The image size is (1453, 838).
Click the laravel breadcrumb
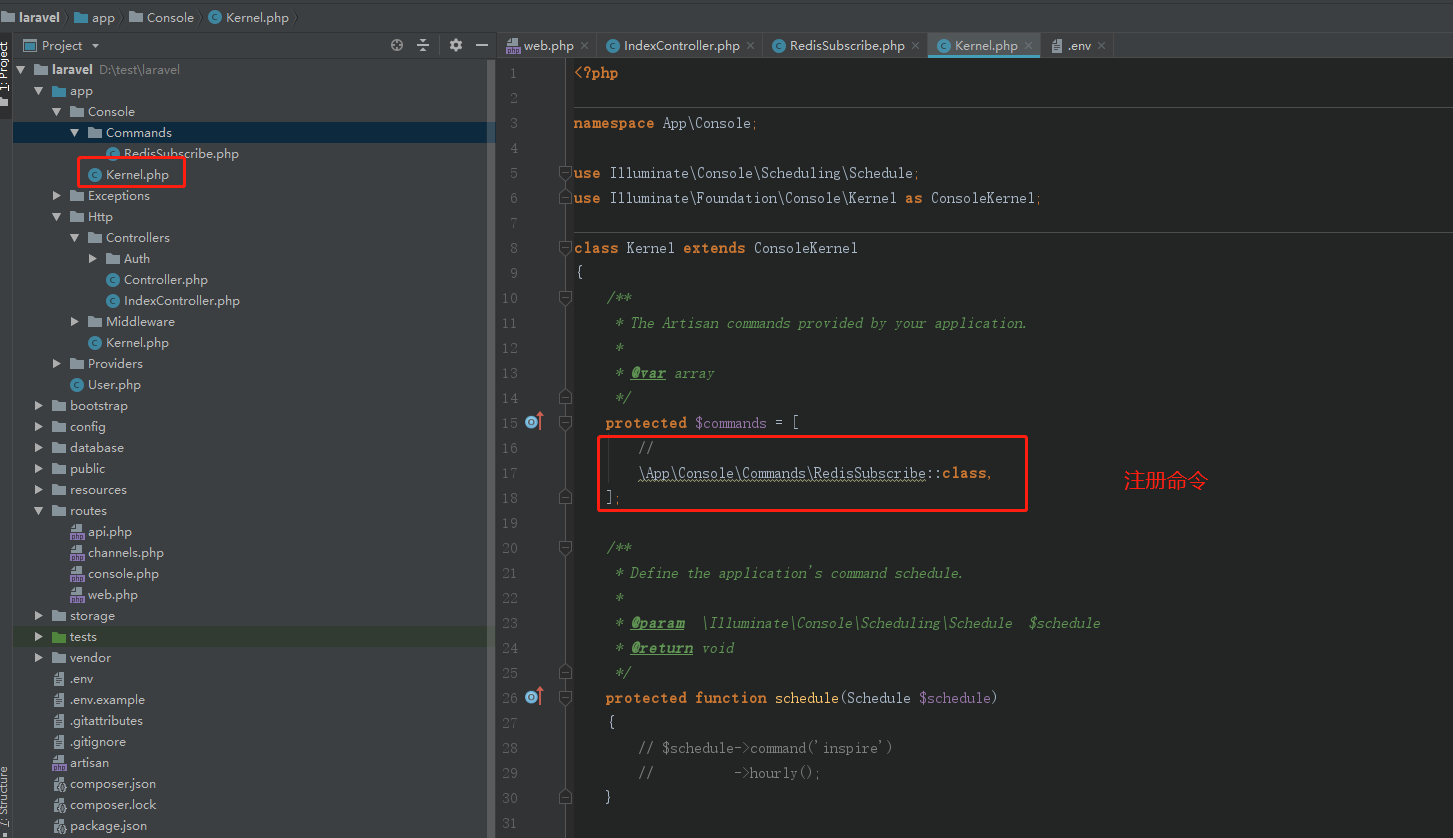[x=31, y=17]
